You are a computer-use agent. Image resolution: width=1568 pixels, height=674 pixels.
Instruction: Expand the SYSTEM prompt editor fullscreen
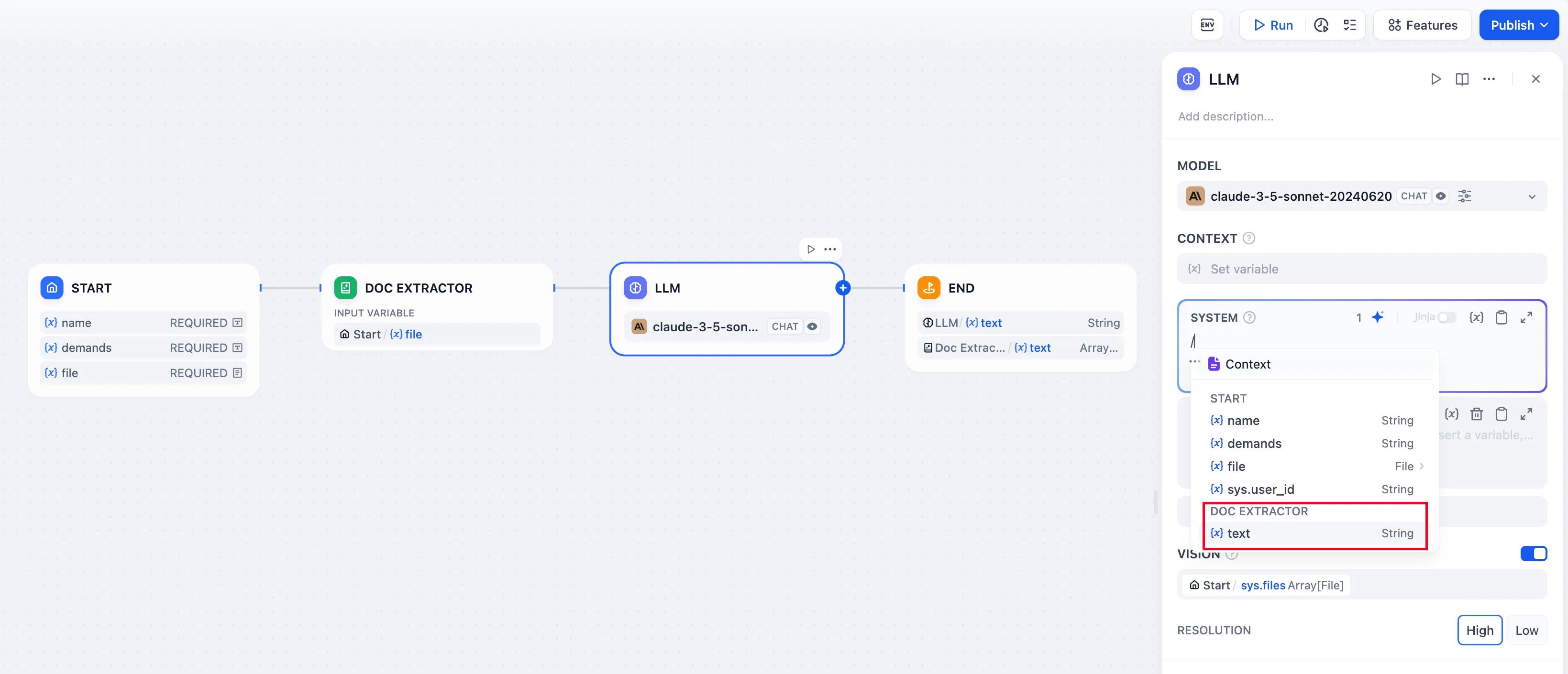(1526, 317)
